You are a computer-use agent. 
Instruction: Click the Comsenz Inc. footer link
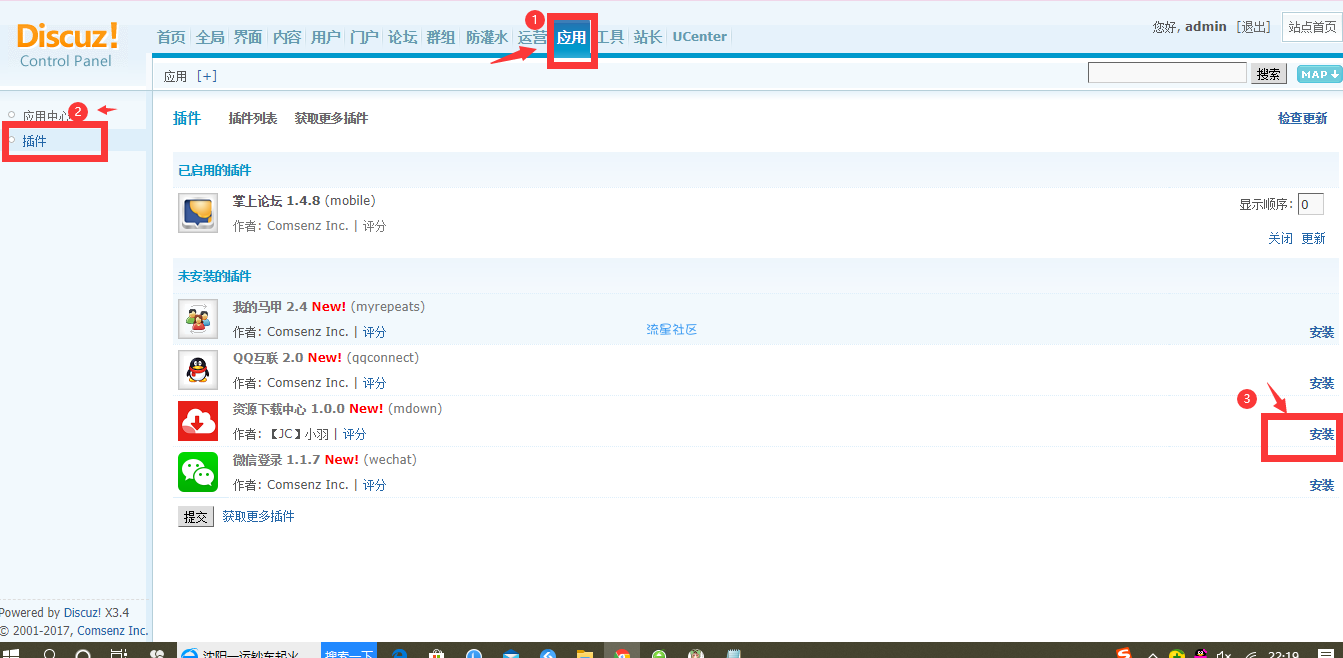[x=113, y=631]
